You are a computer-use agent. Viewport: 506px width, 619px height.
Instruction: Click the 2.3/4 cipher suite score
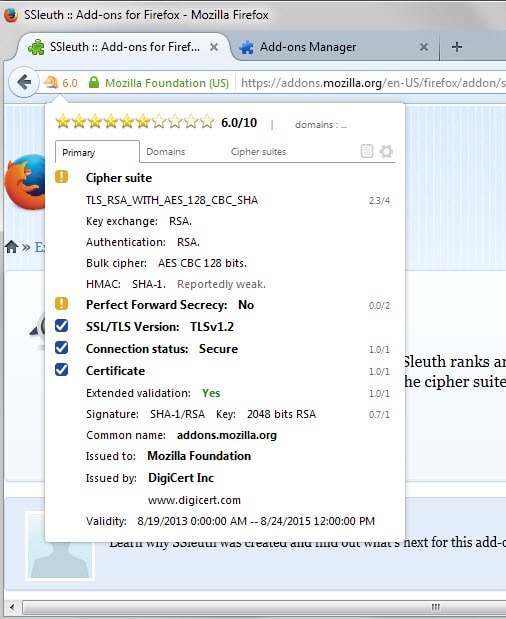(x=379, y=201)
